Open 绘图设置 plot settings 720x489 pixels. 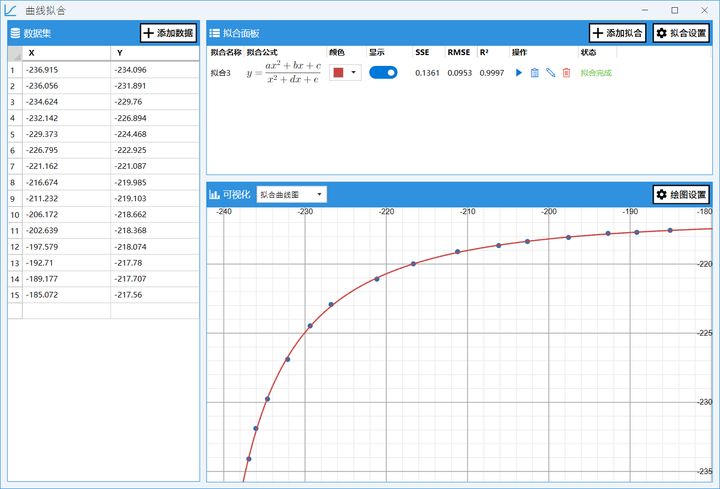point(681,195)
